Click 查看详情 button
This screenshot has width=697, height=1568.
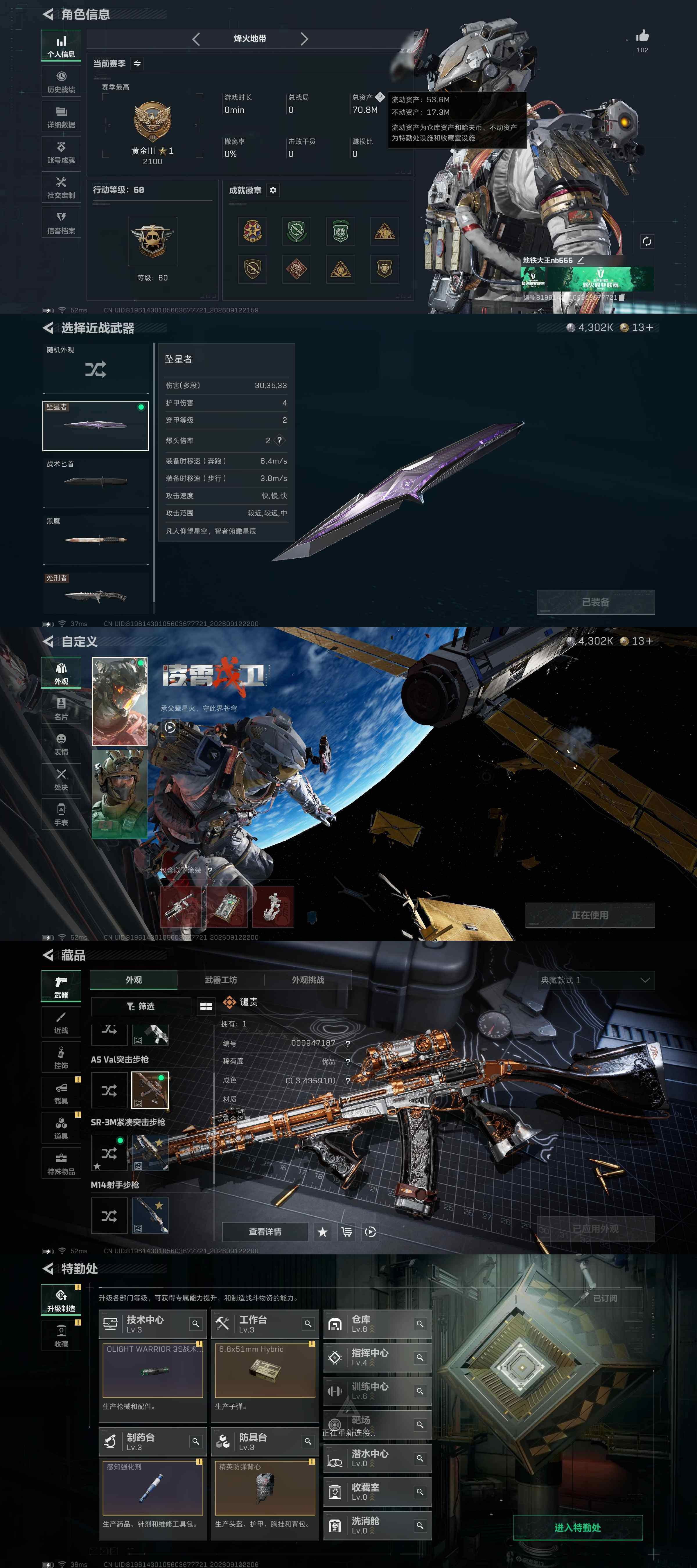point(265,1232)
